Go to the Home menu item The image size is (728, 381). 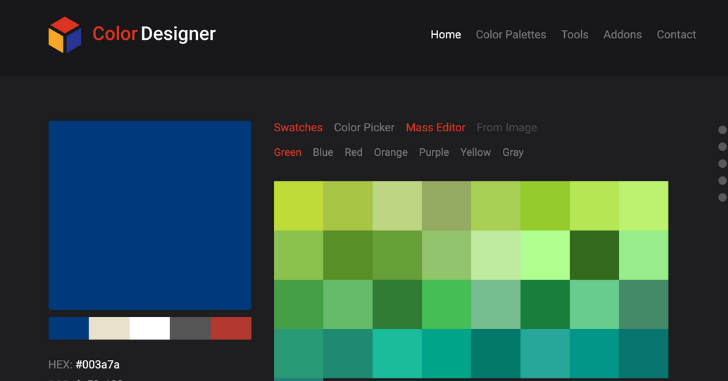(446, 35)
